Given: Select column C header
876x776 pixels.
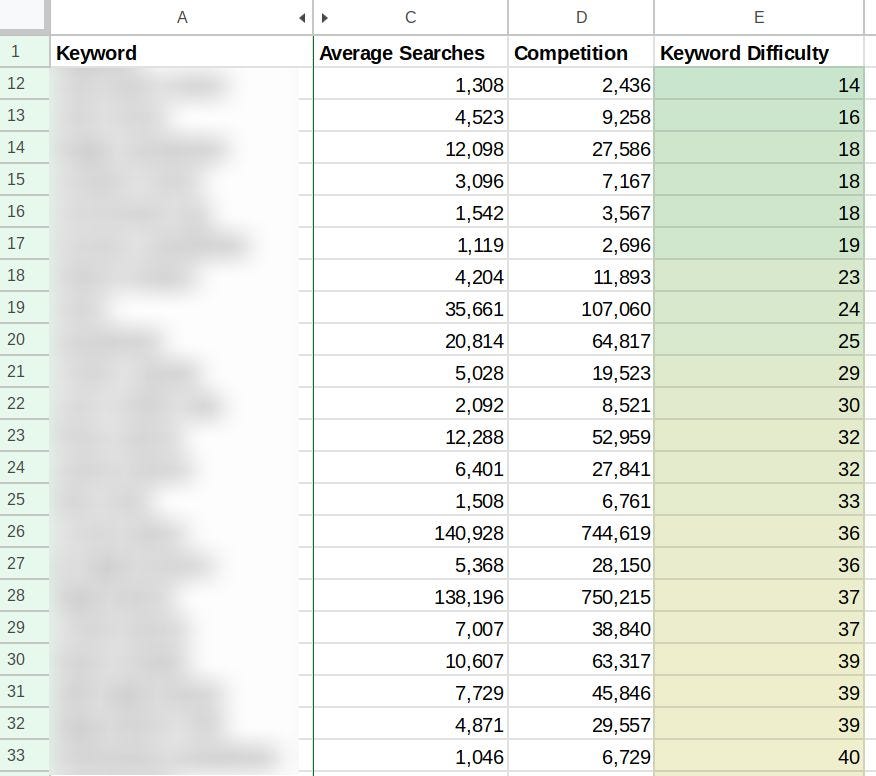Looking at the screenshot, I should point(411,17).
